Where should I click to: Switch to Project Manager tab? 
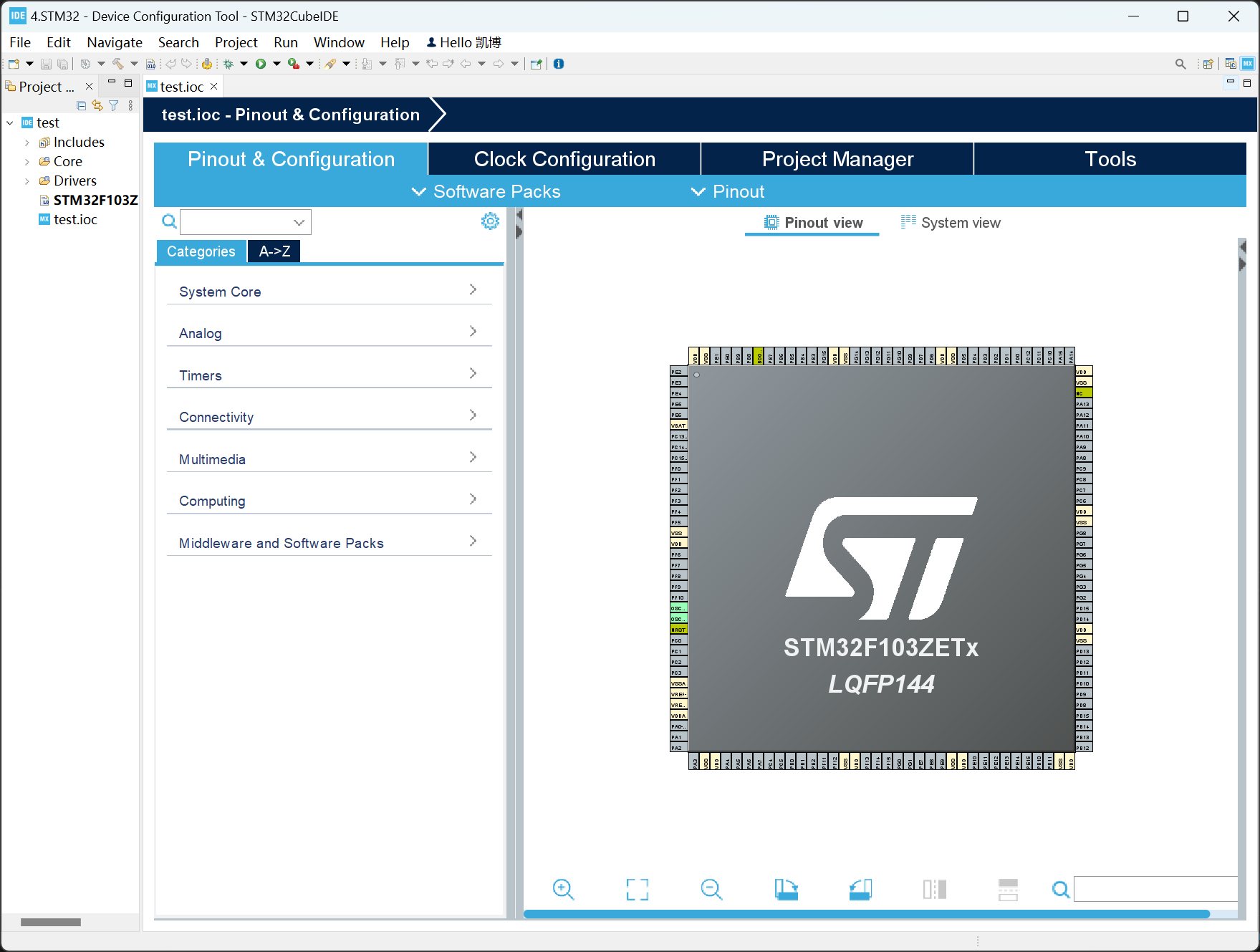[x=837, y=159]
